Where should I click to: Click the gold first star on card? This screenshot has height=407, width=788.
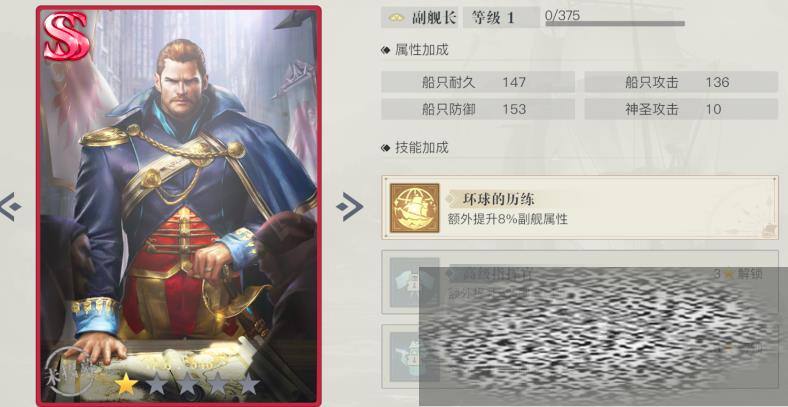(x=126, y=384)
